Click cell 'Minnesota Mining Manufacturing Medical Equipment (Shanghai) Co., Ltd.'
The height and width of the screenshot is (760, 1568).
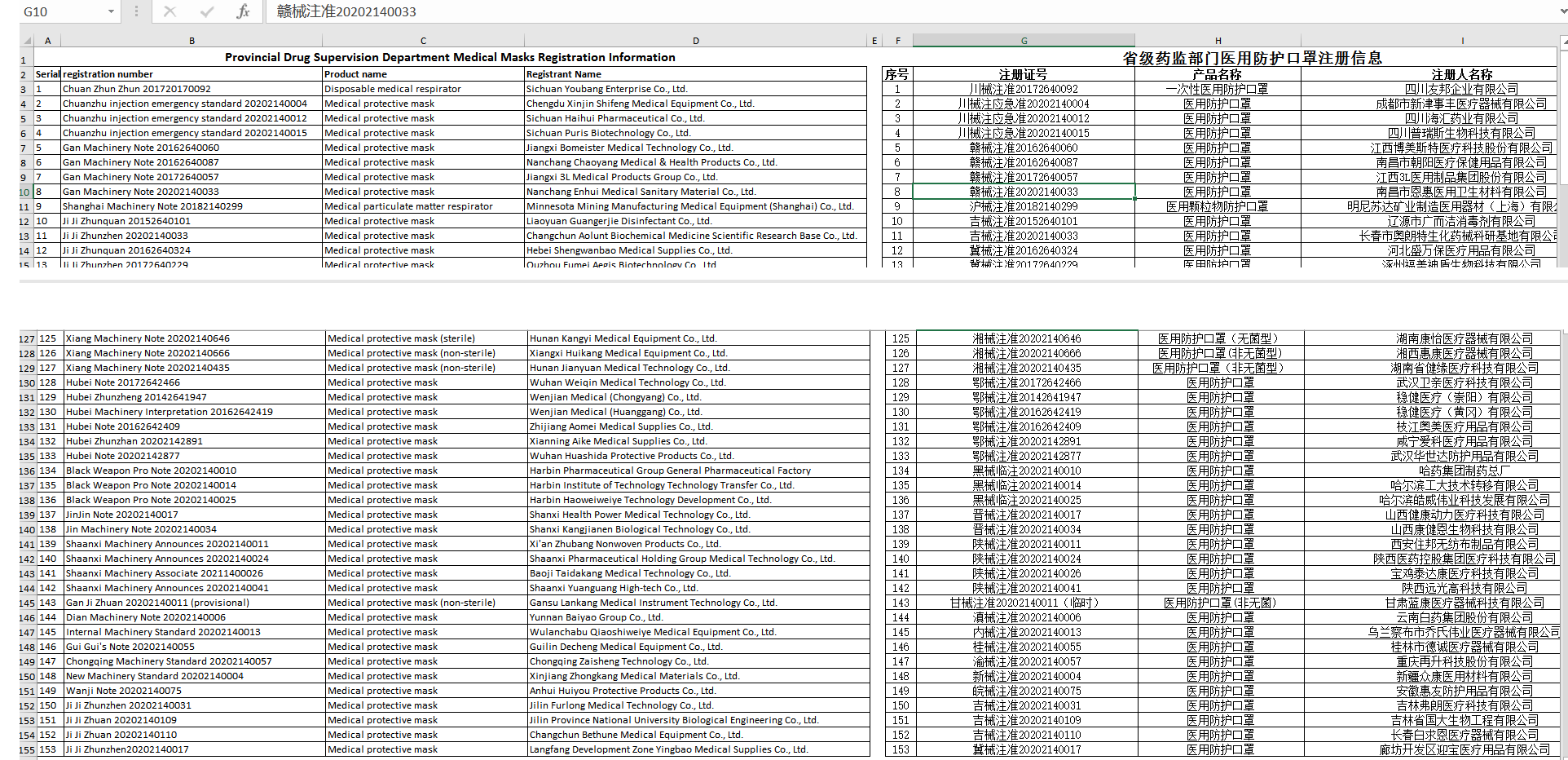695,206
